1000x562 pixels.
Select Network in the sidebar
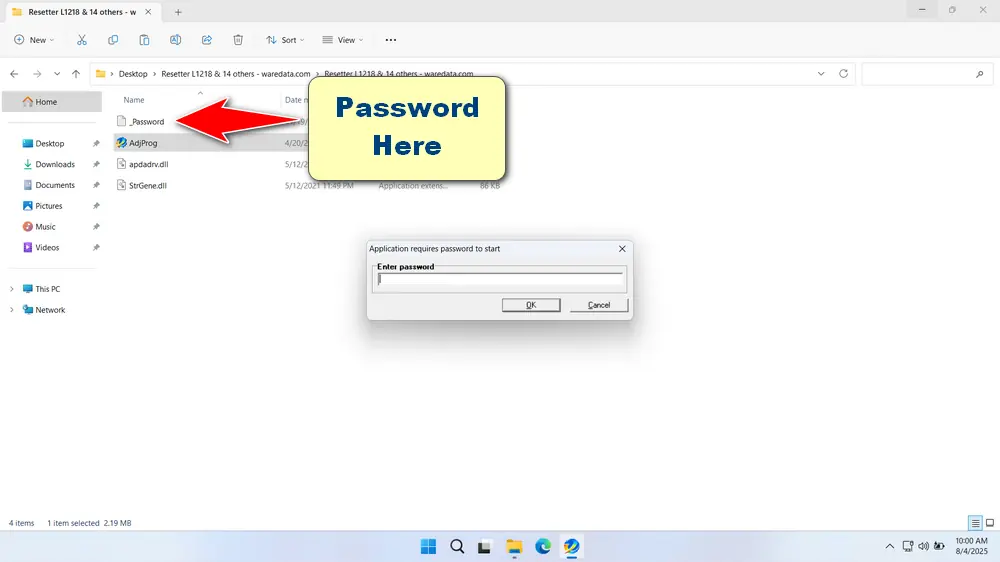coord(50,310)
